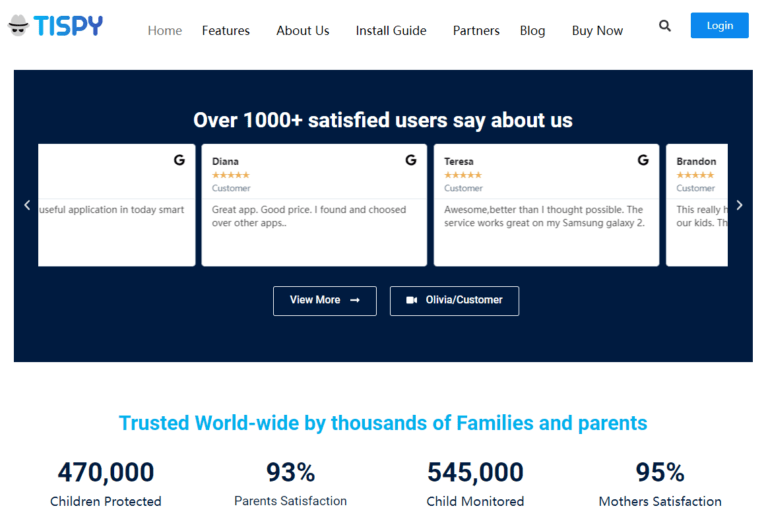Screen dimensions: 768x525
Task: Open the Features menu
Action: (226, 31)
